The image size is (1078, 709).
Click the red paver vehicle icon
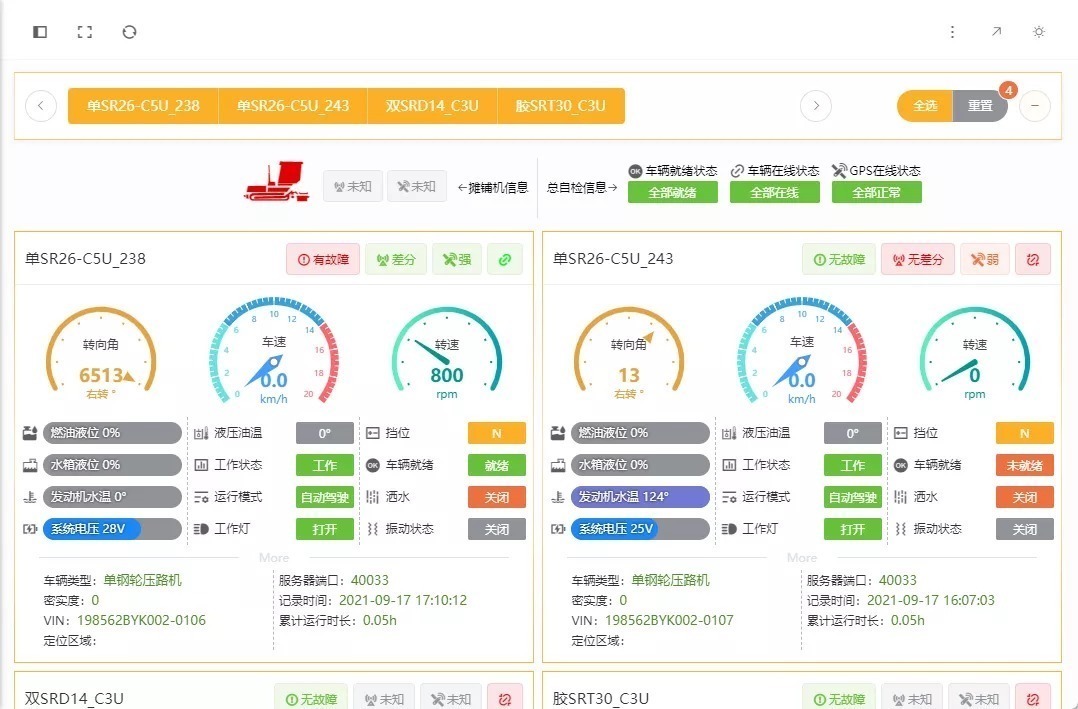coord(279,182)
